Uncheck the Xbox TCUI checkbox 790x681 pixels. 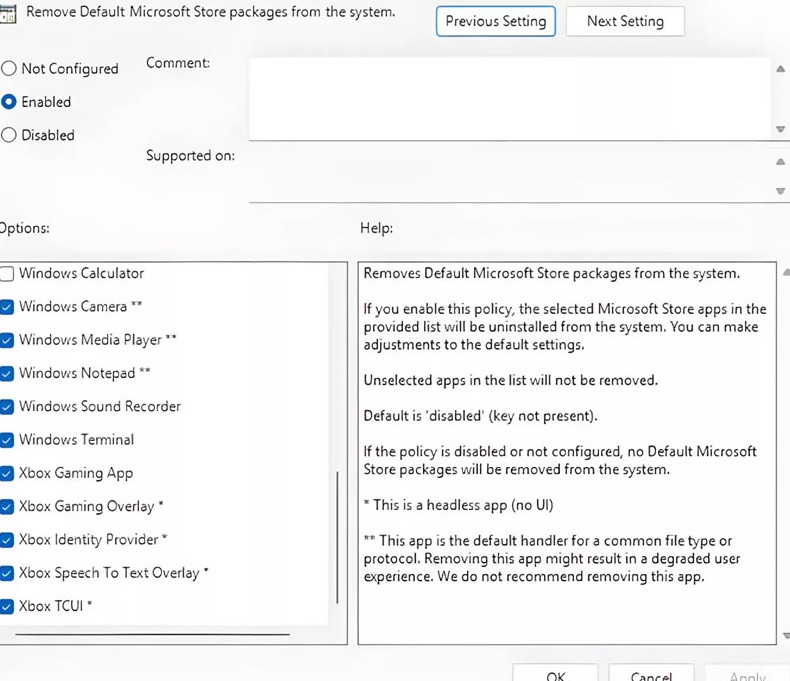click(x=7, y=606)
